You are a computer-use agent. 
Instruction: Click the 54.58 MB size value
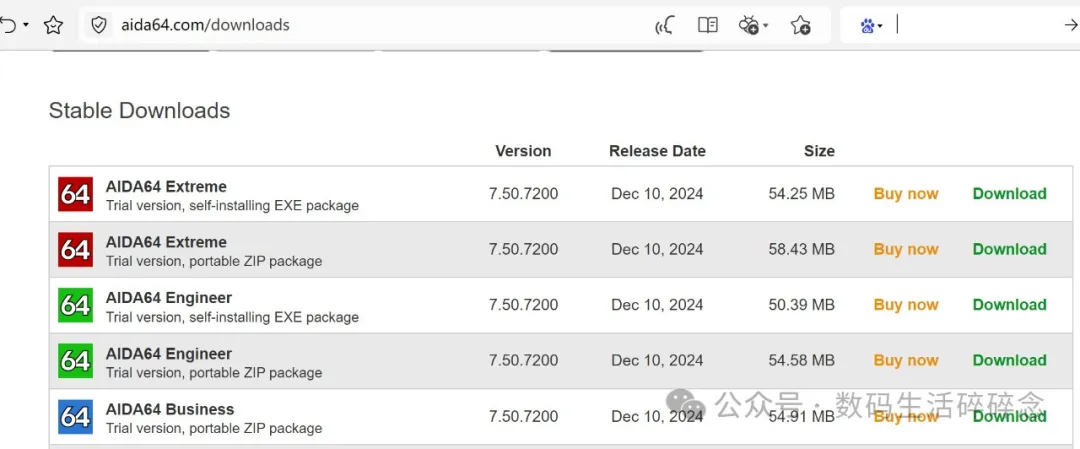point(802,360)
